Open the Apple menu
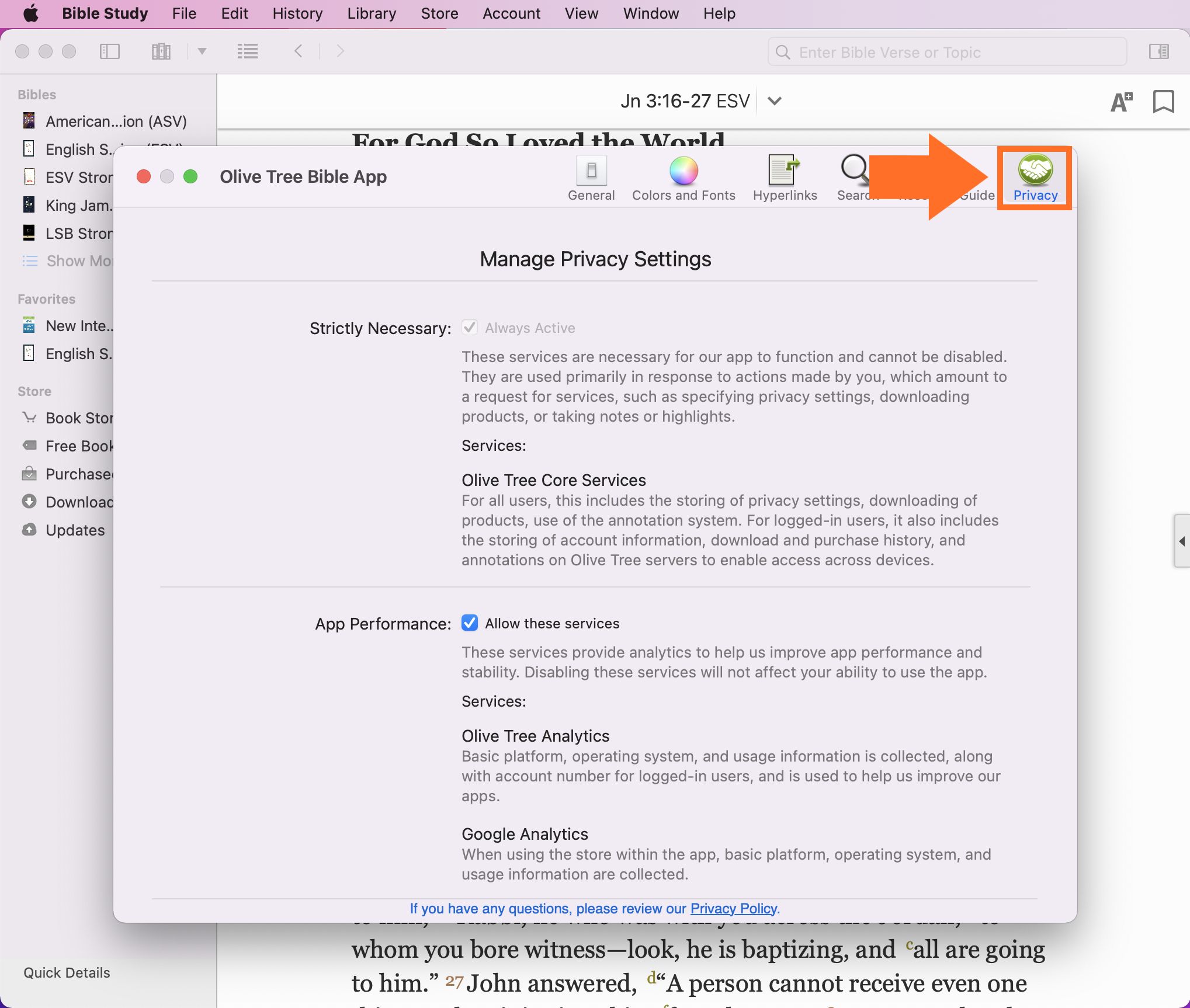The image size is (1190, 1008). click(30, 13)
